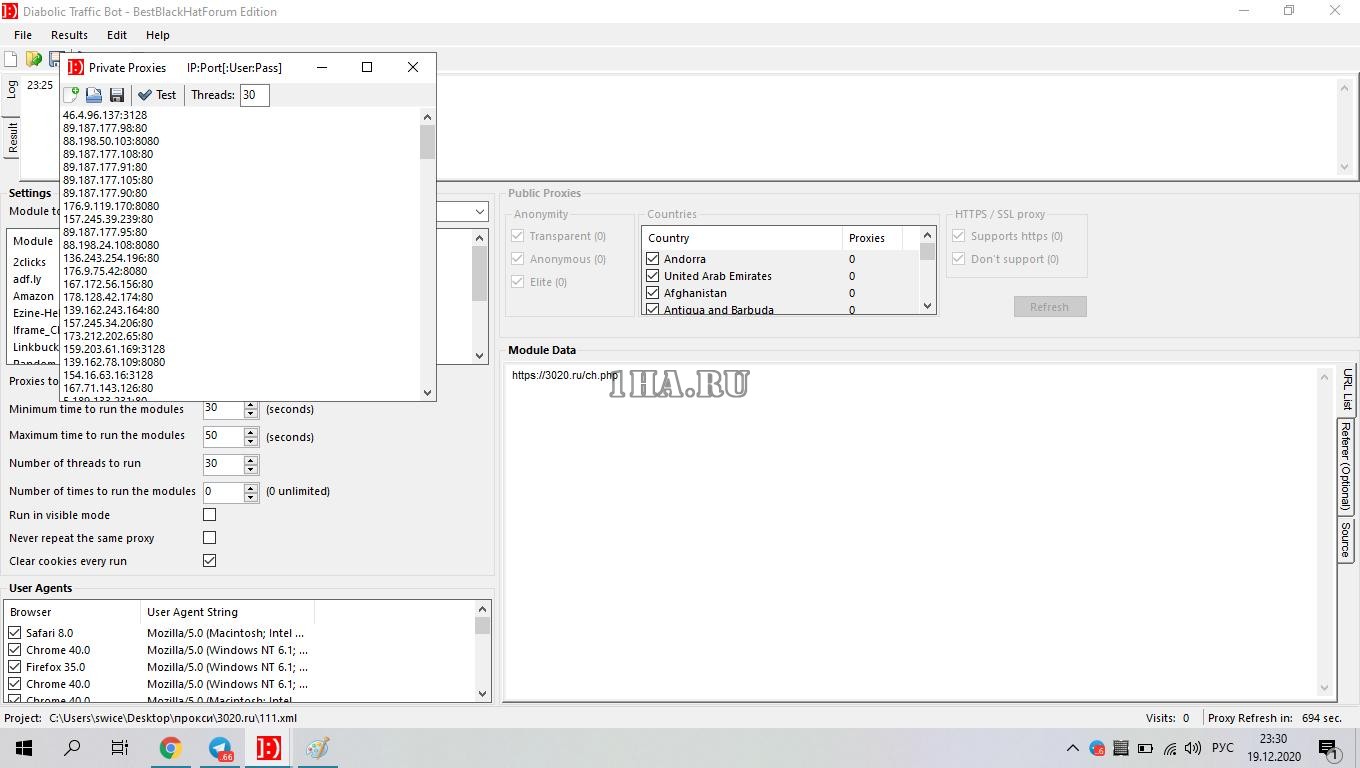Image resolution: width=1360 pixels, height=768 pixels.
Task: Click the Refresh button for public proxies
Action: [1050, 306]
